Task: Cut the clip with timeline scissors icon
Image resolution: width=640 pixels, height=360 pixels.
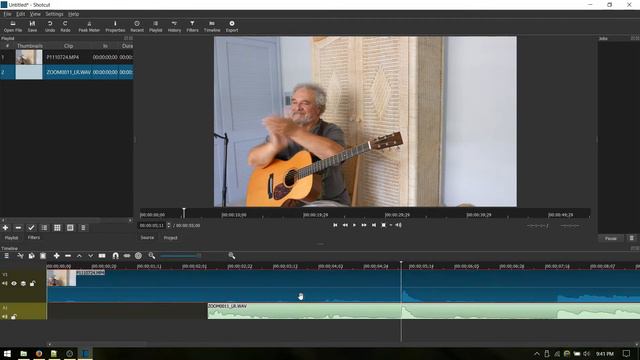Action: 20,256
